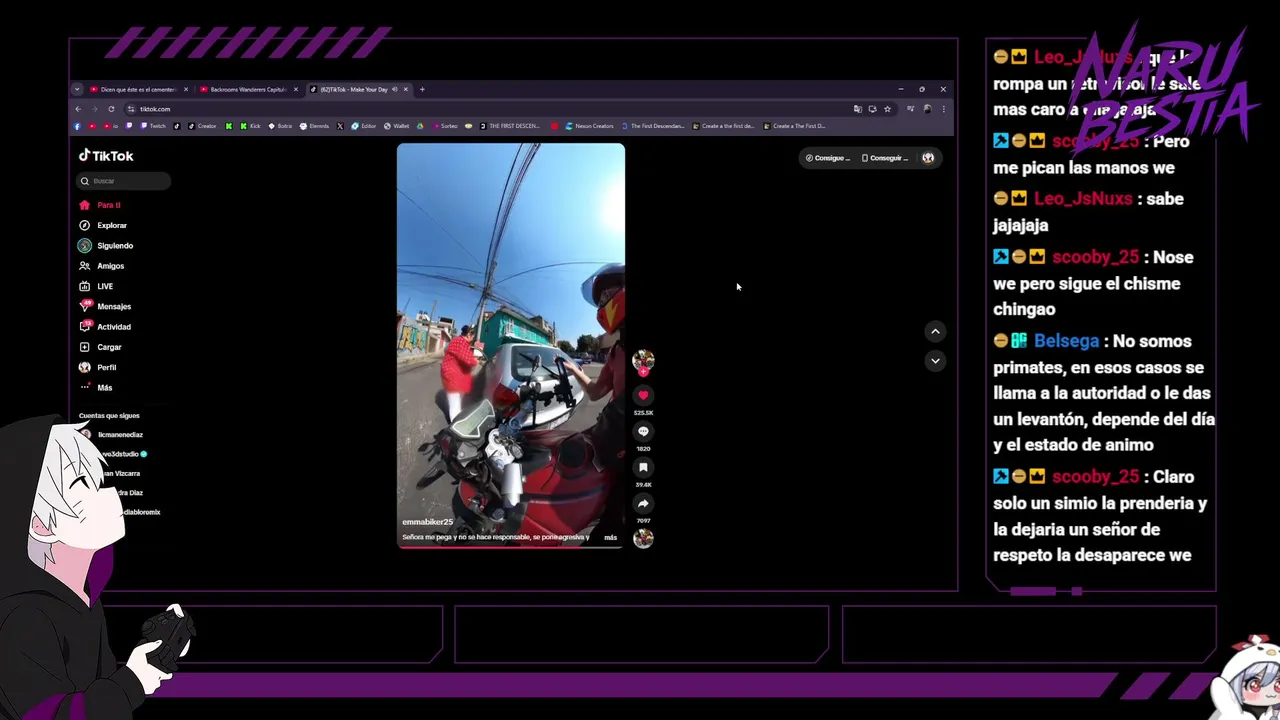This screenshot has height=720, width=1280.
Task: Open the Sorteo bookmark
Action: coord(444,126)
